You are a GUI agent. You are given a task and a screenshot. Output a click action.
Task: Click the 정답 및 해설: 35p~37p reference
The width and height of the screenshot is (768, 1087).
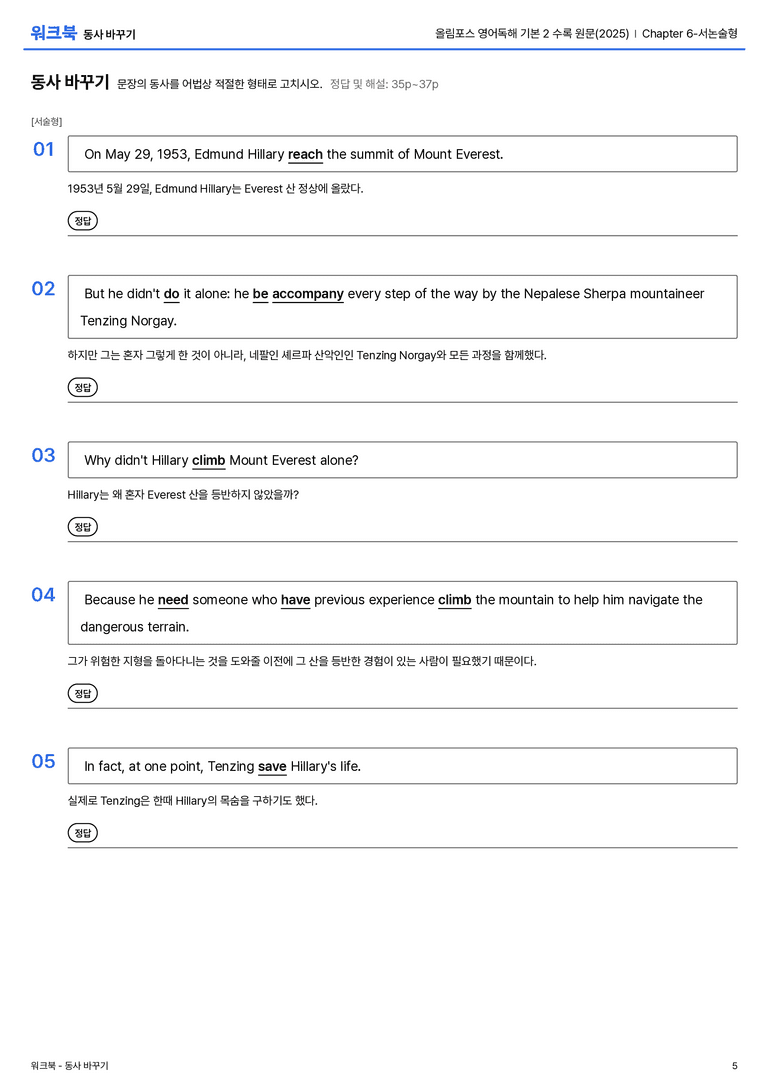384,84
